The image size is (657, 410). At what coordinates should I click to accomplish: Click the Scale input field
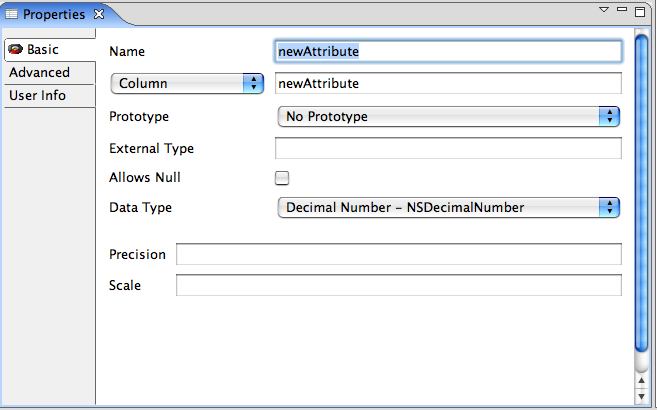(398, 285)
